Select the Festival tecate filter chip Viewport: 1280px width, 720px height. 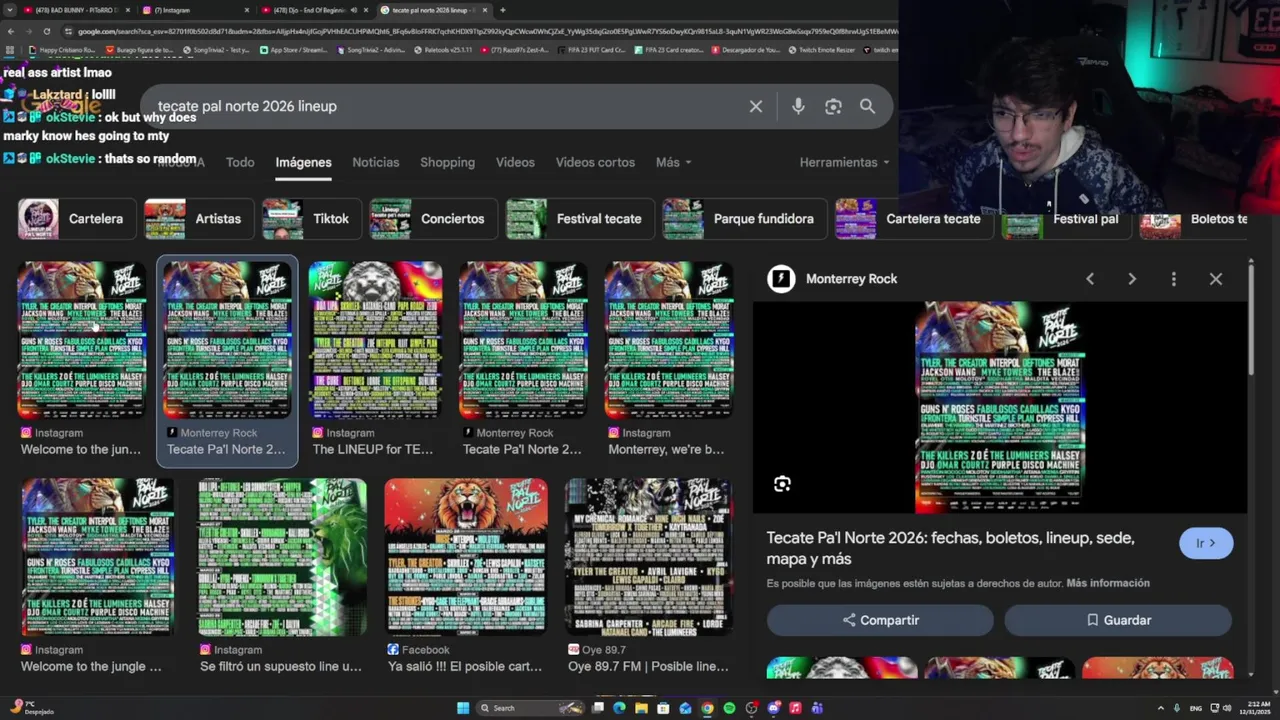pos(579,219)
